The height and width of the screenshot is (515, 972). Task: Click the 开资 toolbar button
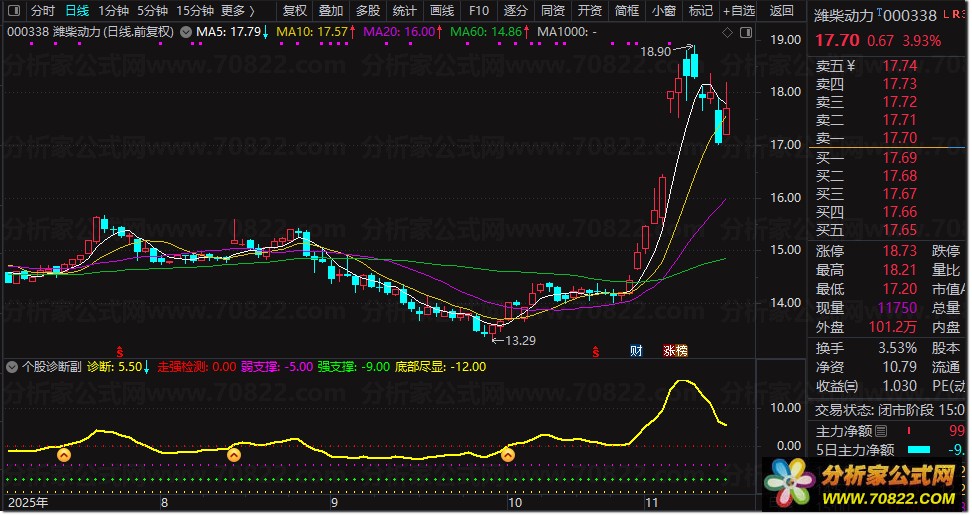(590, 11)
